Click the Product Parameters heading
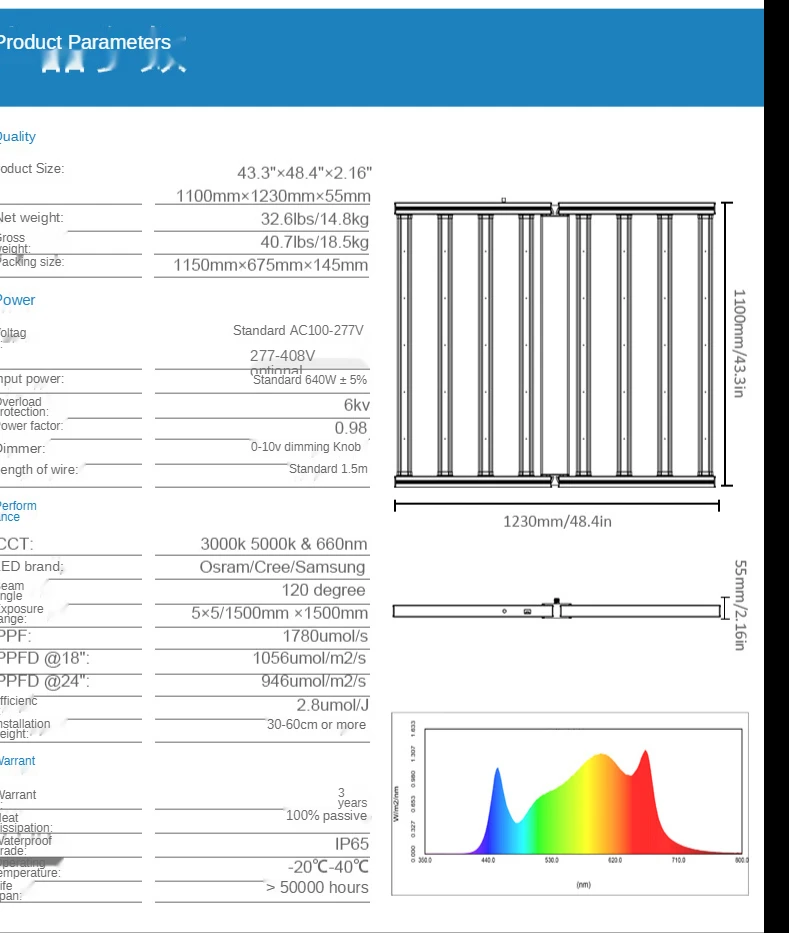Image resolution: width=789 pixels, height=933 pixels. tap(85, 42)
